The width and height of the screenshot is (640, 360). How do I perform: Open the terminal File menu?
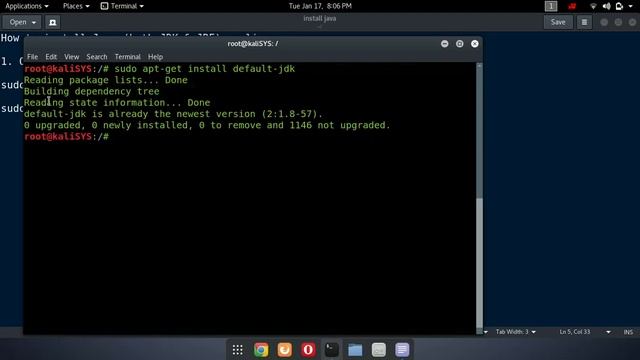coord(32,57)
